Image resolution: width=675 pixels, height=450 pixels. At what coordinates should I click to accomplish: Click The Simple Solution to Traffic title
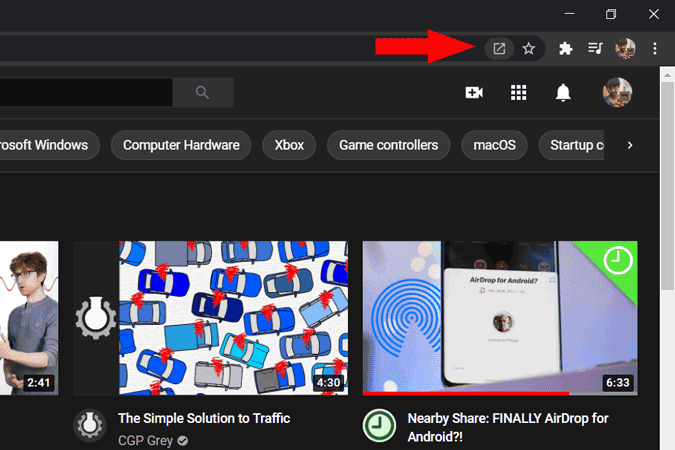click(204, 418)
